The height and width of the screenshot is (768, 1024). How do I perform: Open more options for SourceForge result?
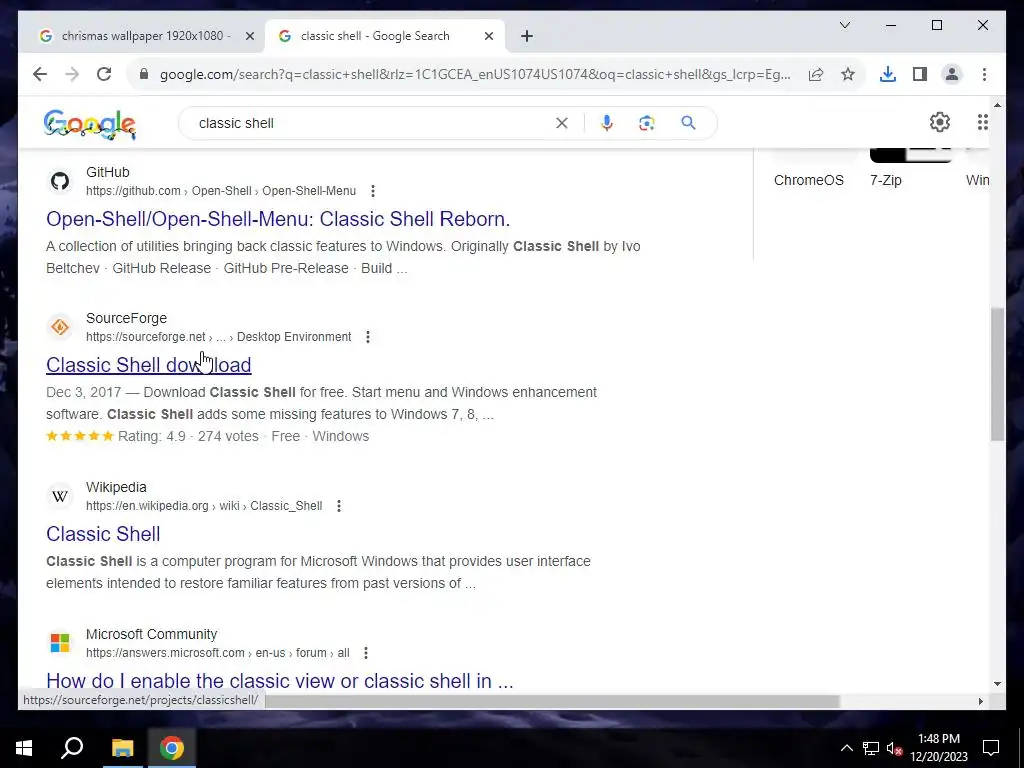point(368,337)
